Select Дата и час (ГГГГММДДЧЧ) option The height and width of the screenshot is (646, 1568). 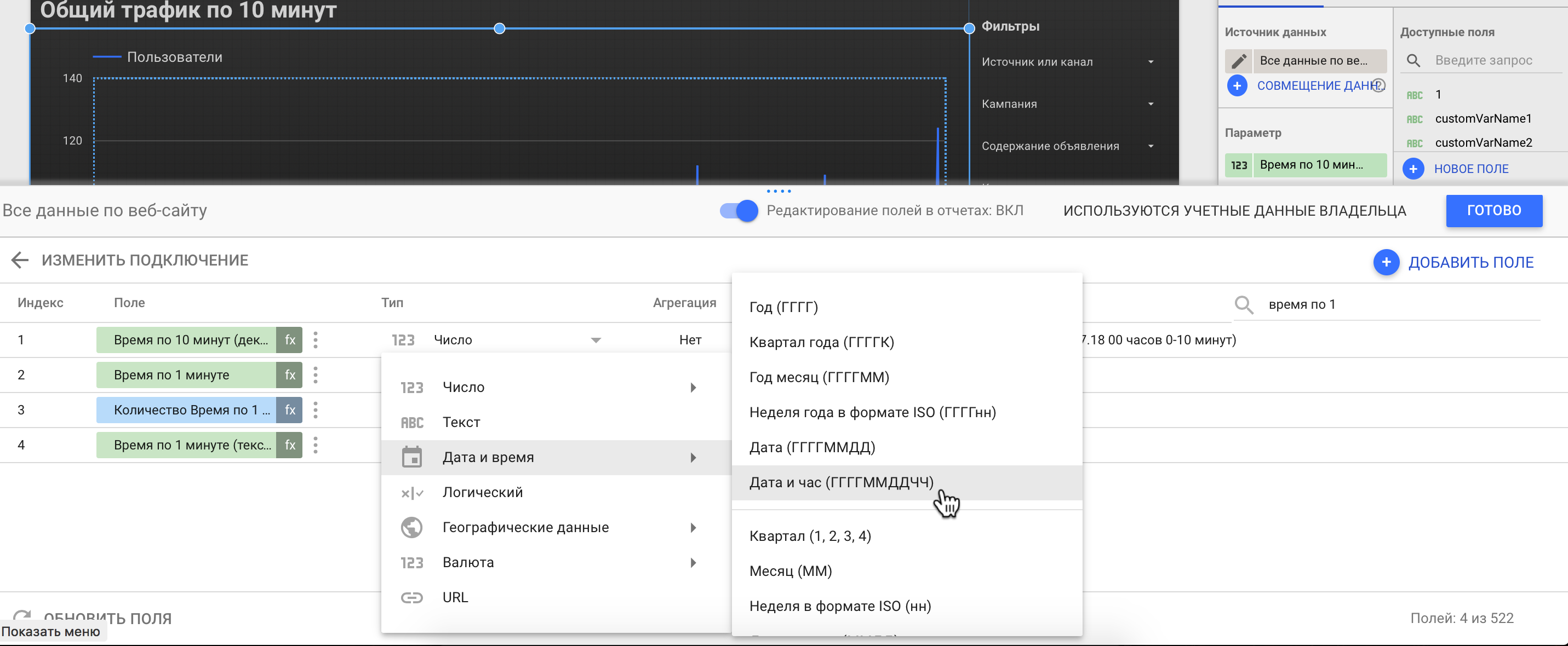coord(841,482)
